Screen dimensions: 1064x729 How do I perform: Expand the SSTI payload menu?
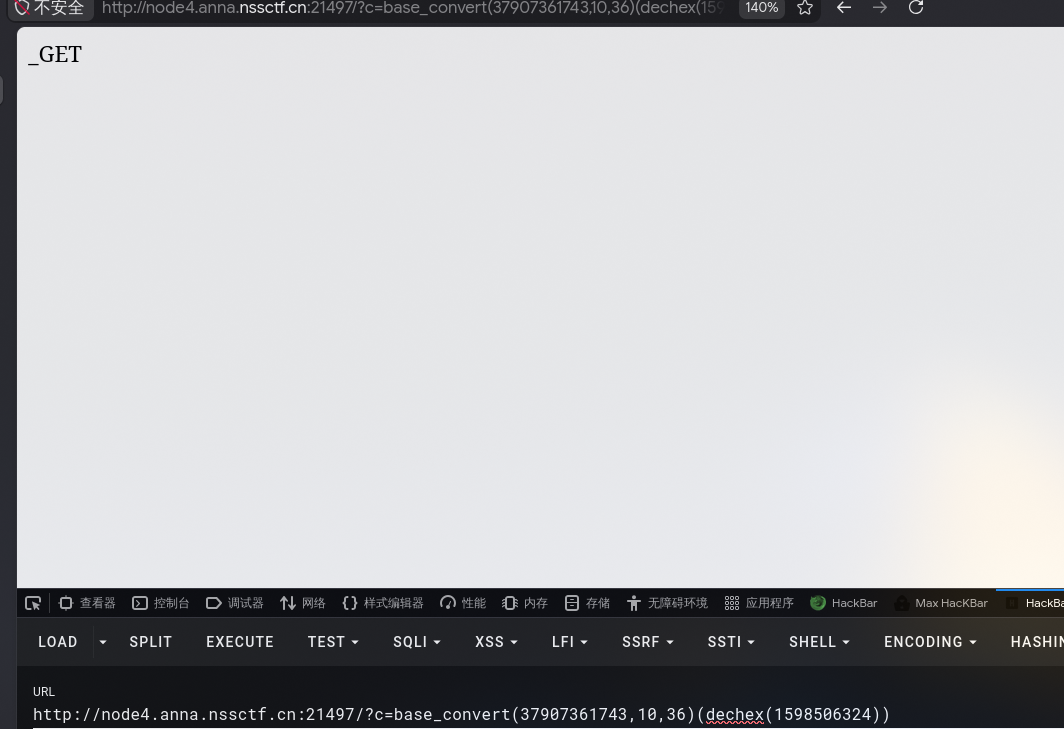pos(731,641)
